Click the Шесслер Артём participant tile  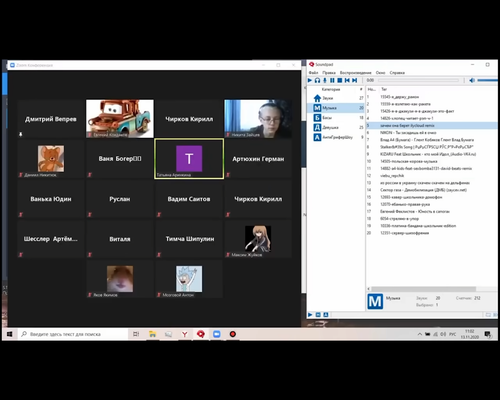[51, 239]
